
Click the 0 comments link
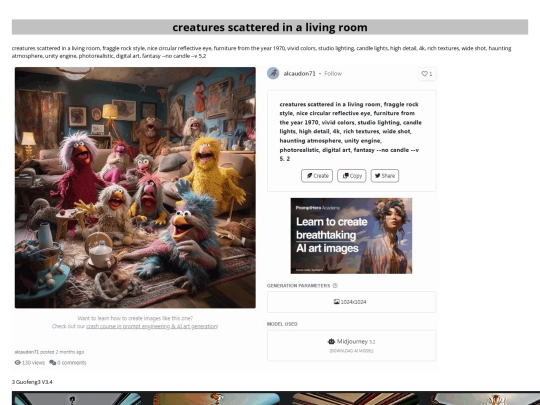coord(72,362)
